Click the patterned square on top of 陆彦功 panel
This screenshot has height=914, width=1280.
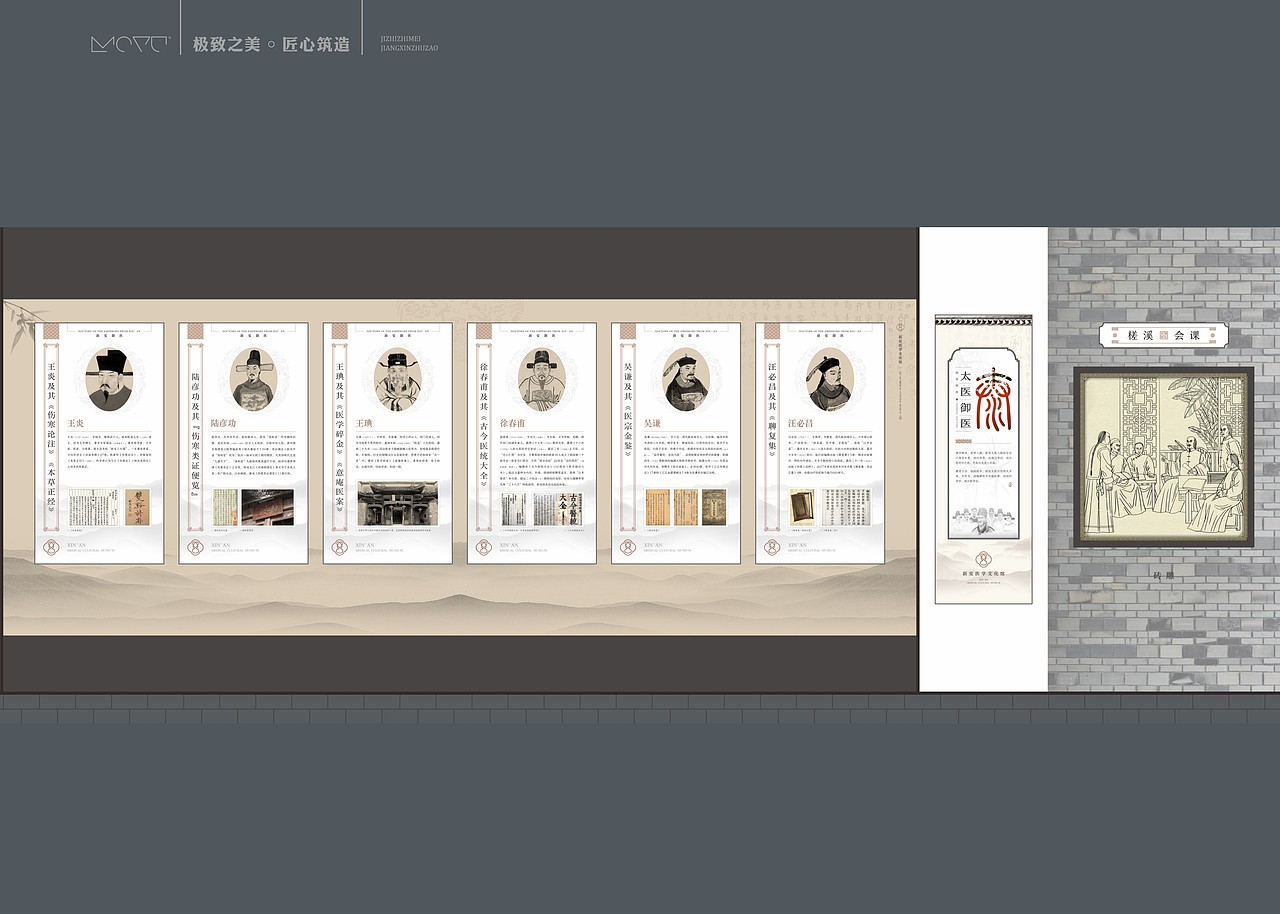pos(195,331)
